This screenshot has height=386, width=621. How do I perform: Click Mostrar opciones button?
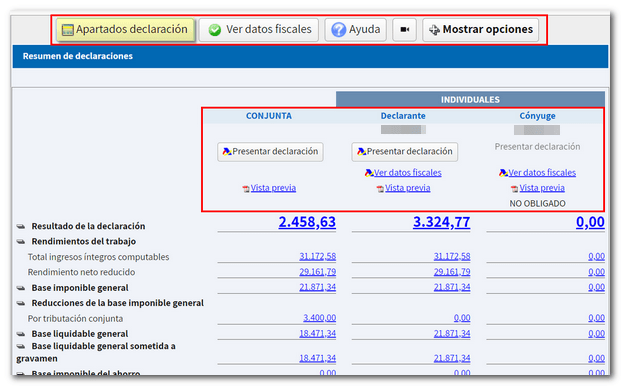481,30
